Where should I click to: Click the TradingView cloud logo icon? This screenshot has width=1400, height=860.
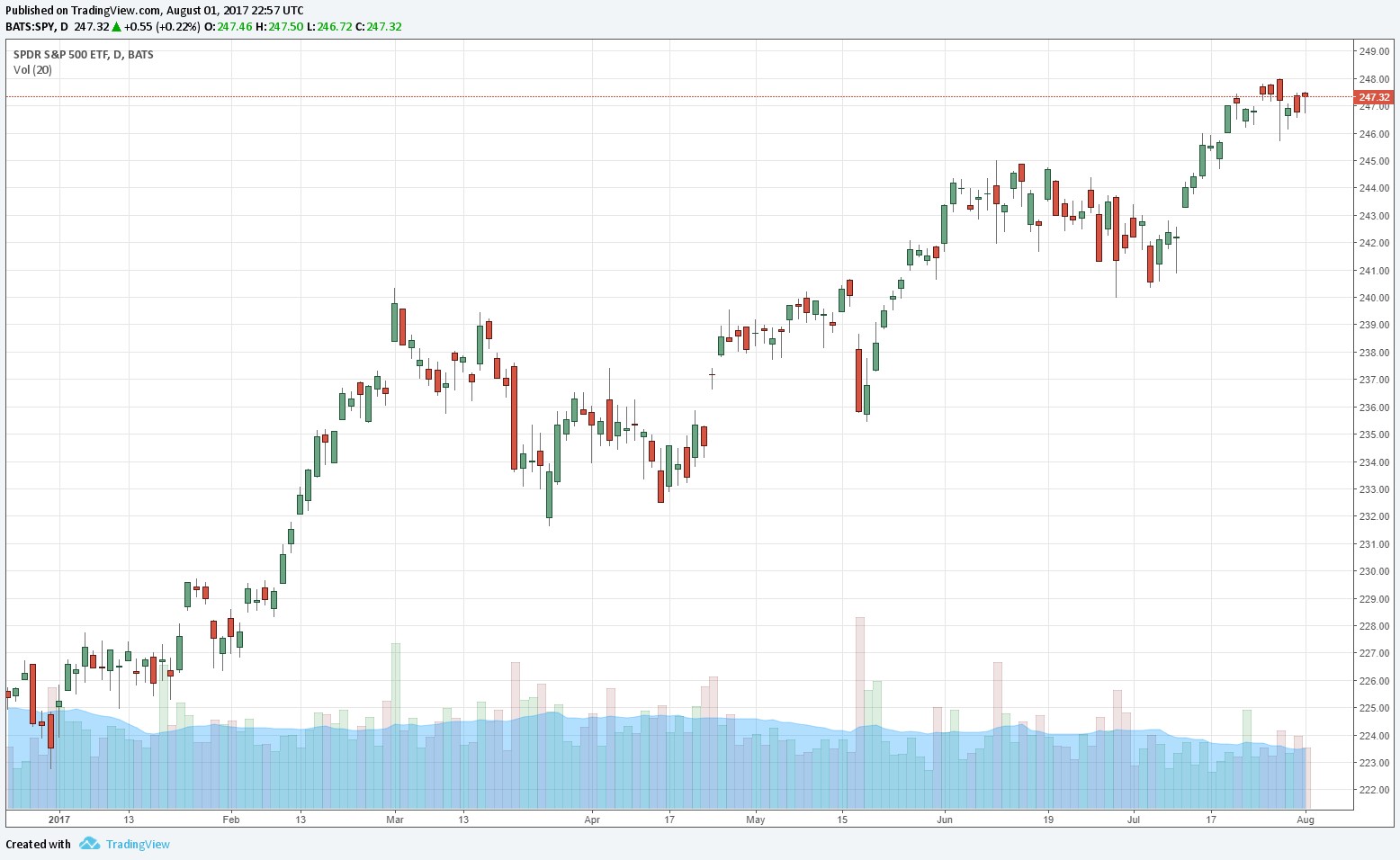click(x=88, y=844)
